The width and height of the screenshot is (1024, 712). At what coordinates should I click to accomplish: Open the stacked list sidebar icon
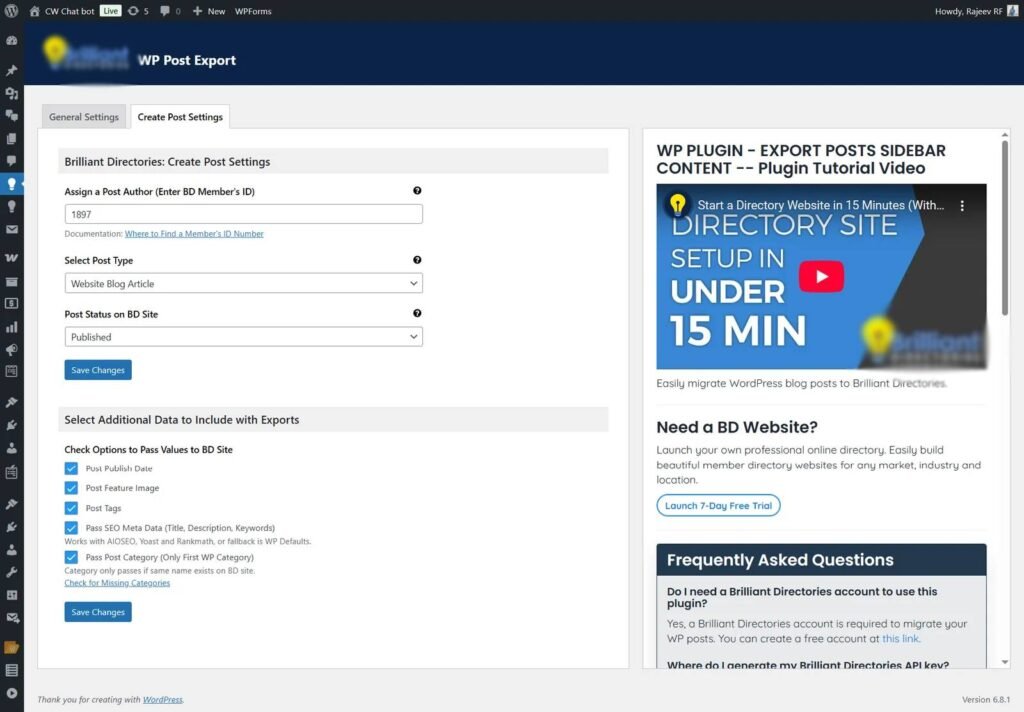coord(11,670)
